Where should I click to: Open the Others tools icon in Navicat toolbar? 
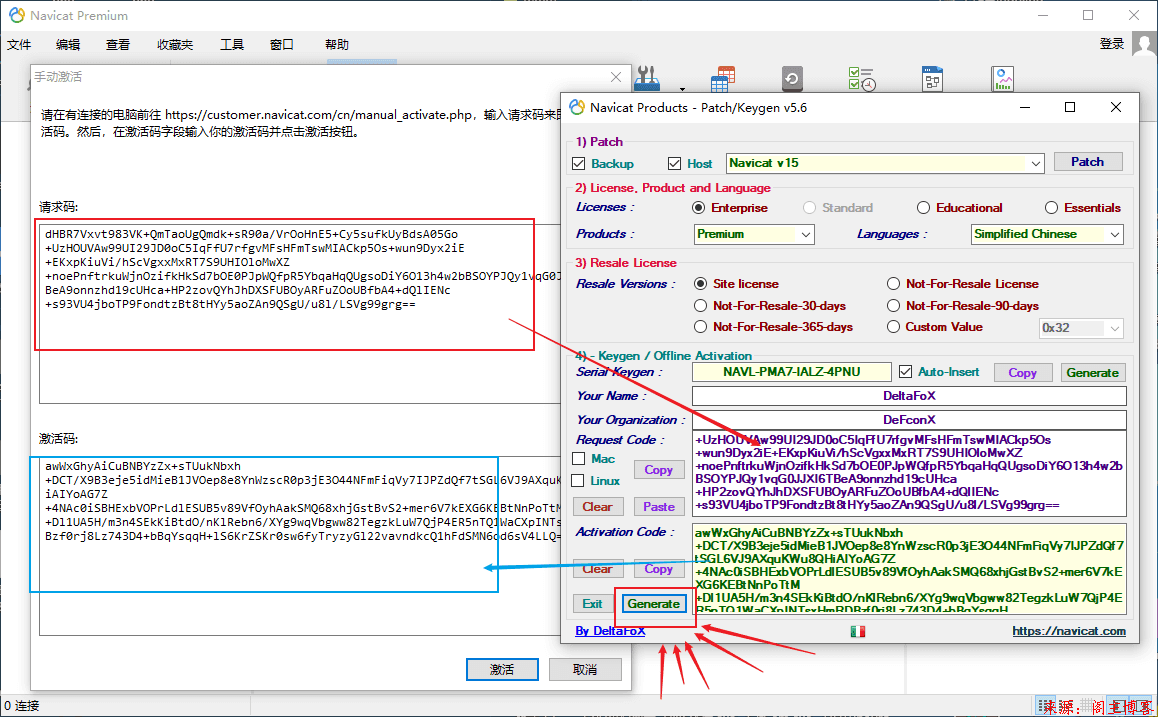[x=646, y=78]
